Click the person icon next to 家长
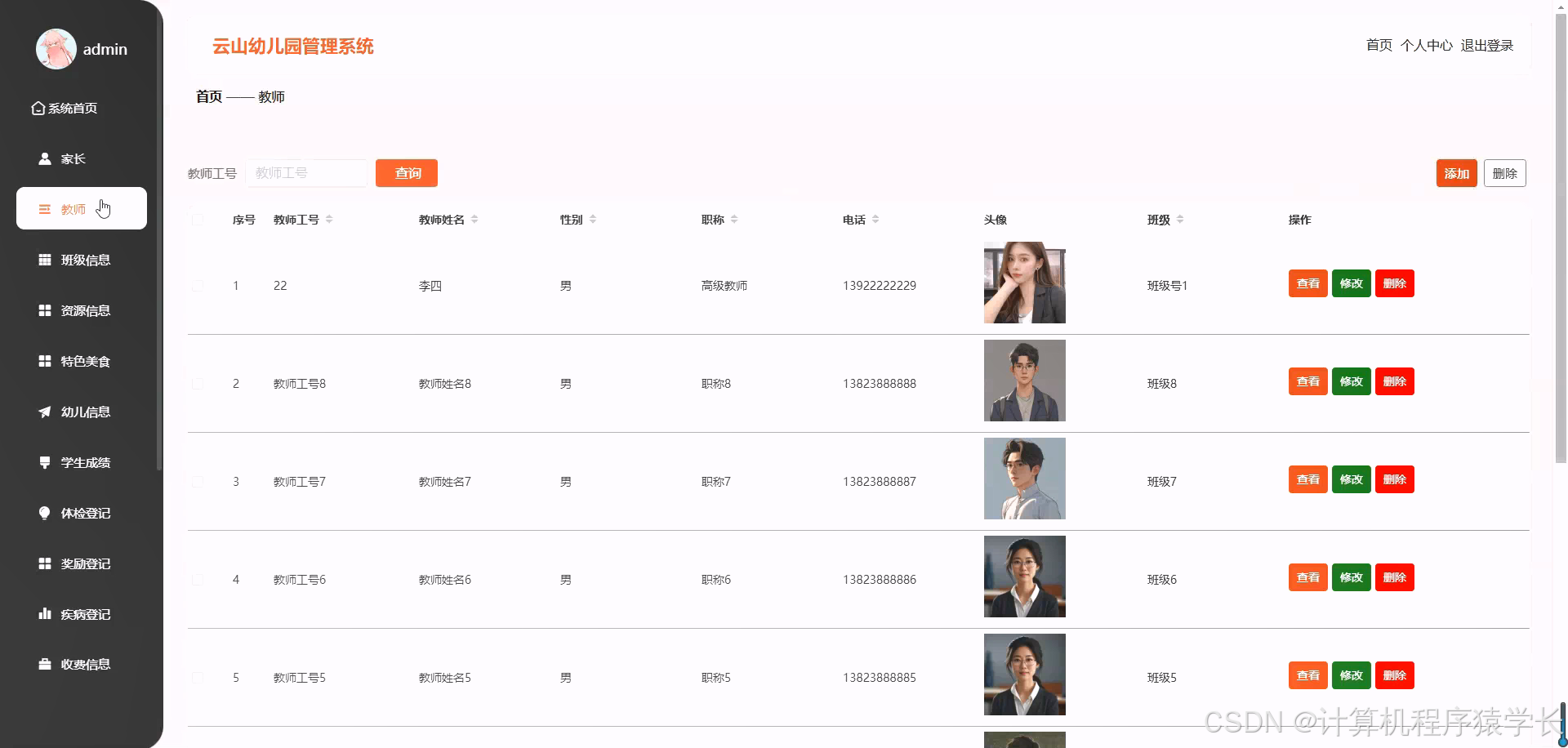This screenshot has width=1568, height=748. click(45, 158)
